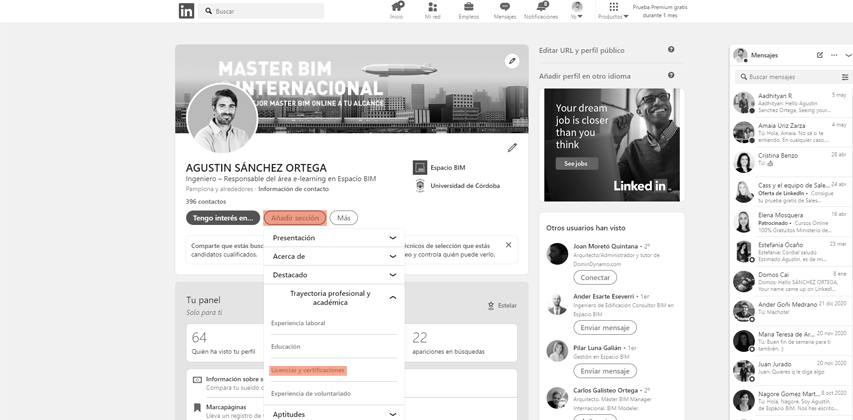
Task: Open conversation with Cristina Benzo
Action: click(x=790, y=162)
